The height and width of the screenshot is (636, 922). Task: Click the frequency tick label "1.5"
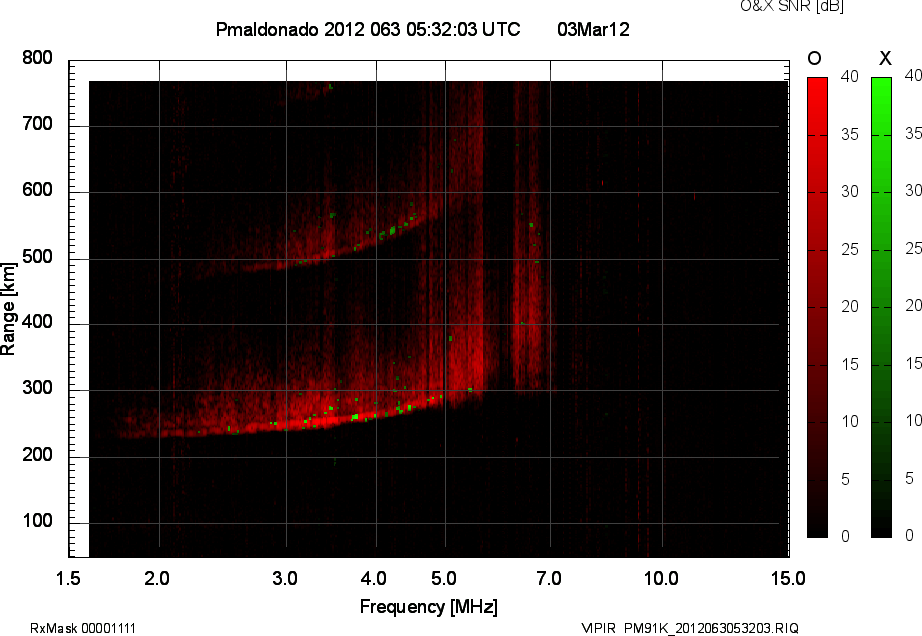(x=68, y=578)
